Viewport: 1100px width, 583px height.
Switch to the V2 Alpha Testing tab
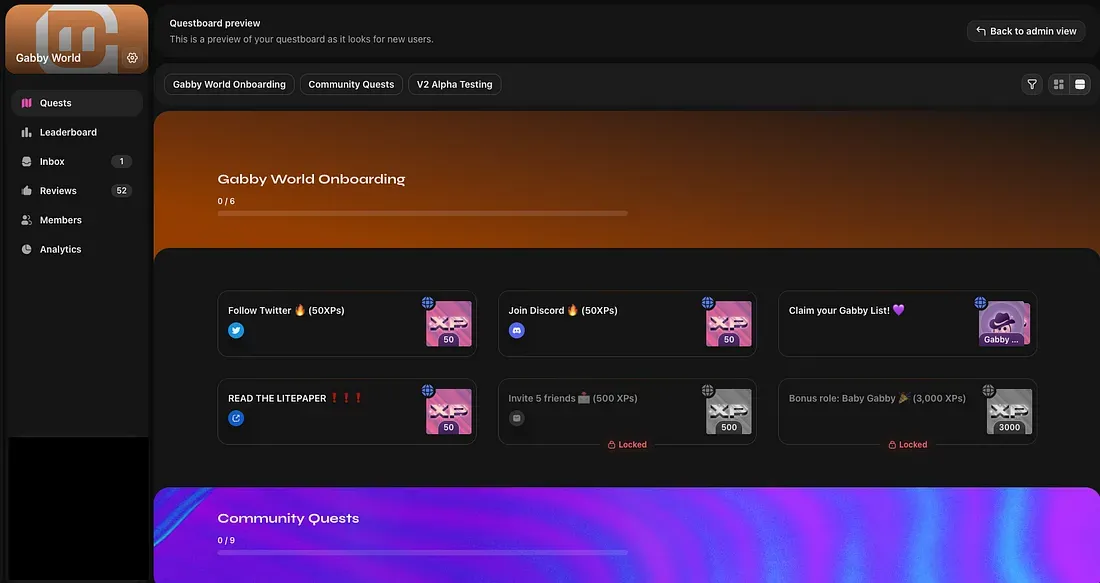pos(454,84)
